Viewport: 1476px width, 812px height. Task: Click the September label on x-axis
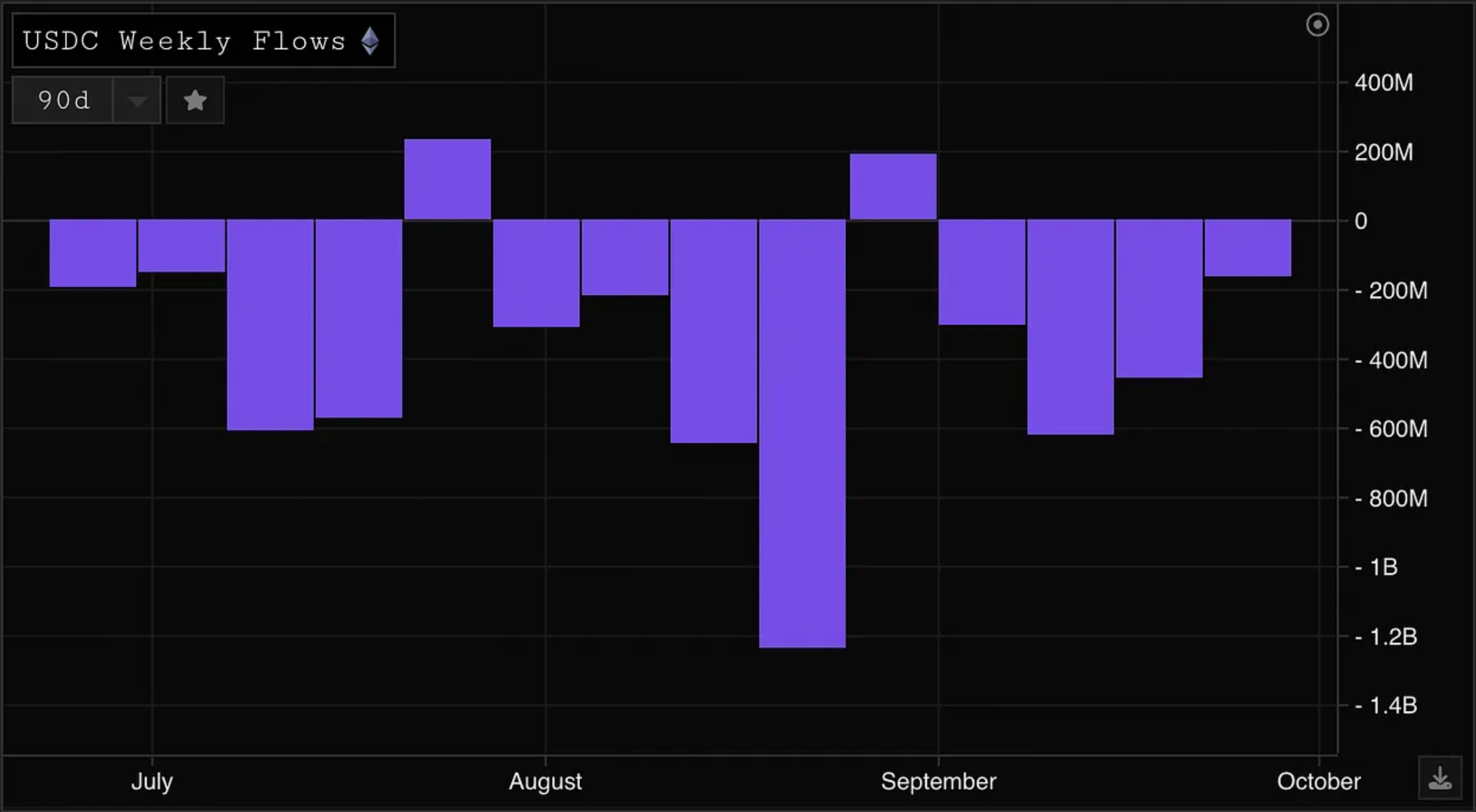pos(938,782)
